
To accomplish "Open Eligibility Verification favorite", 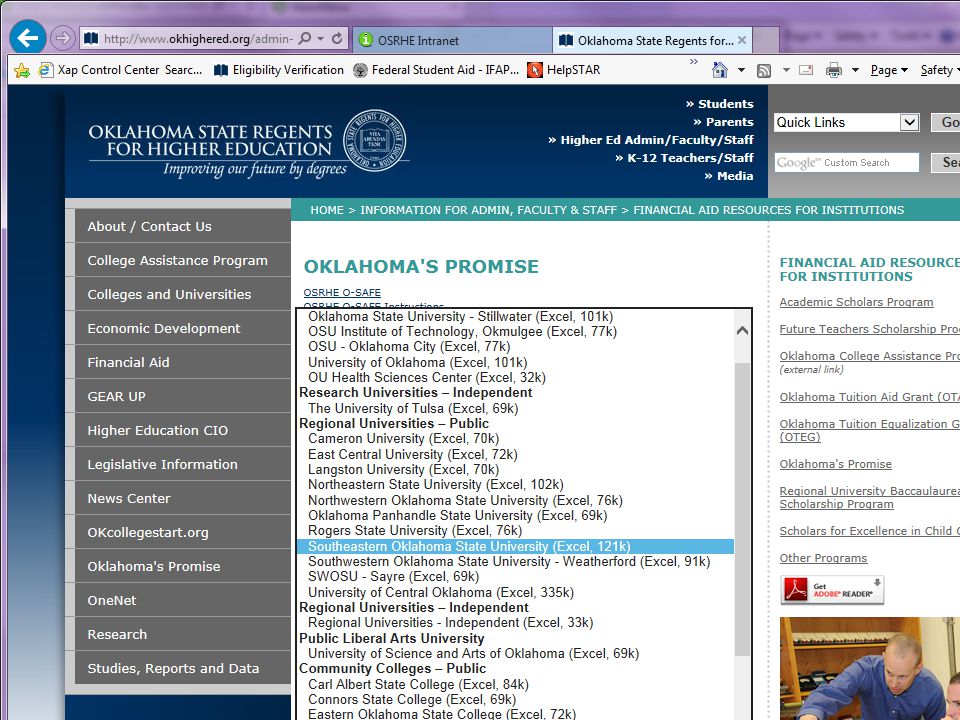I will pos(279,70).
